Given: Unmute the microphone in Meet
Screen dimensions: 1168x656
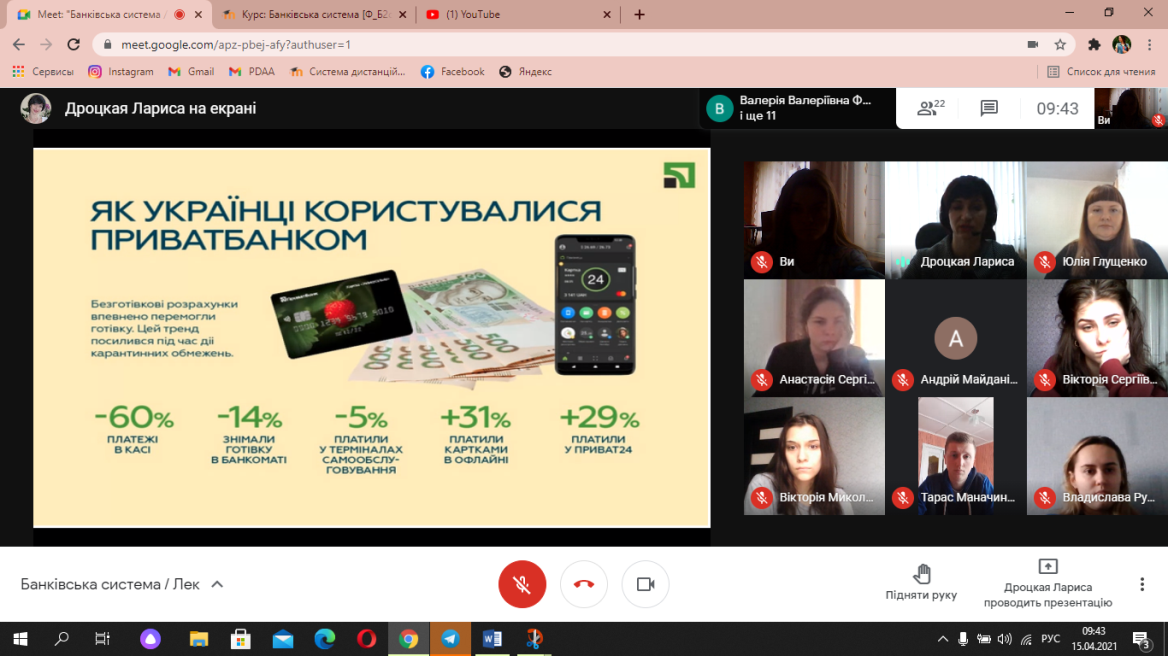Looking at the screenshot, I should coord(521,585).
